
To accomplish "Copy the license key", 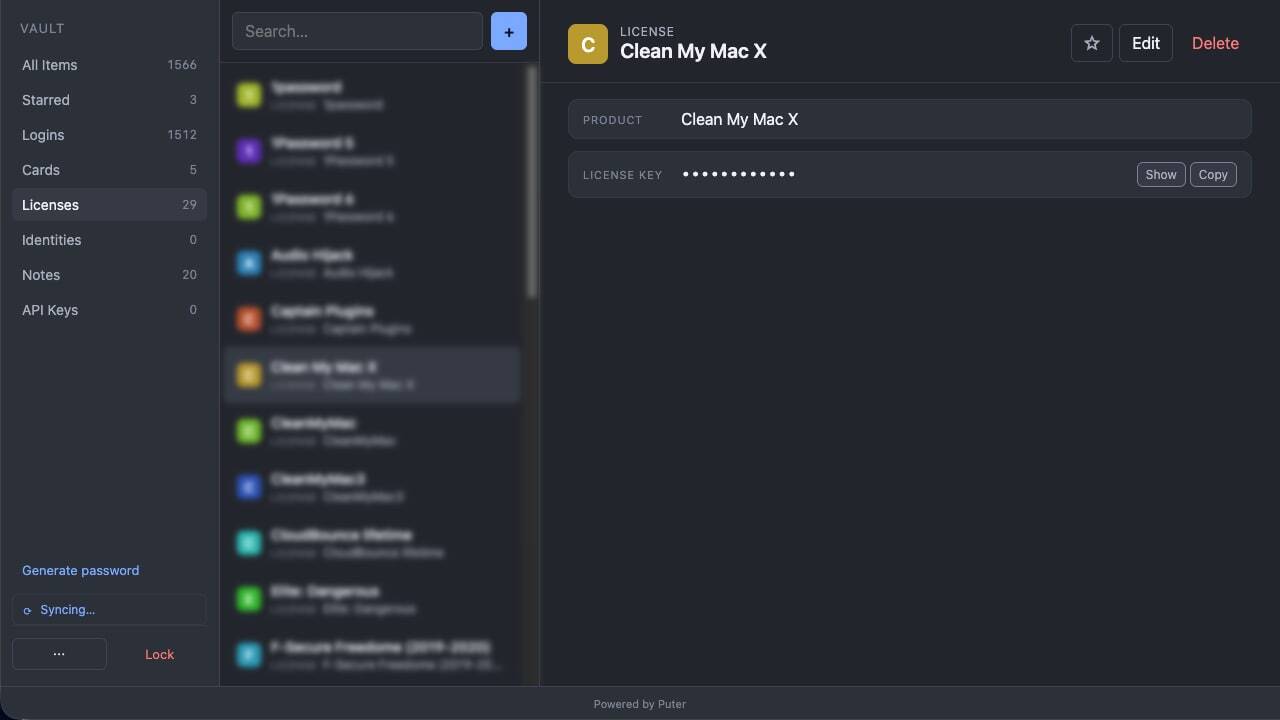I will tap(1213, 174).
